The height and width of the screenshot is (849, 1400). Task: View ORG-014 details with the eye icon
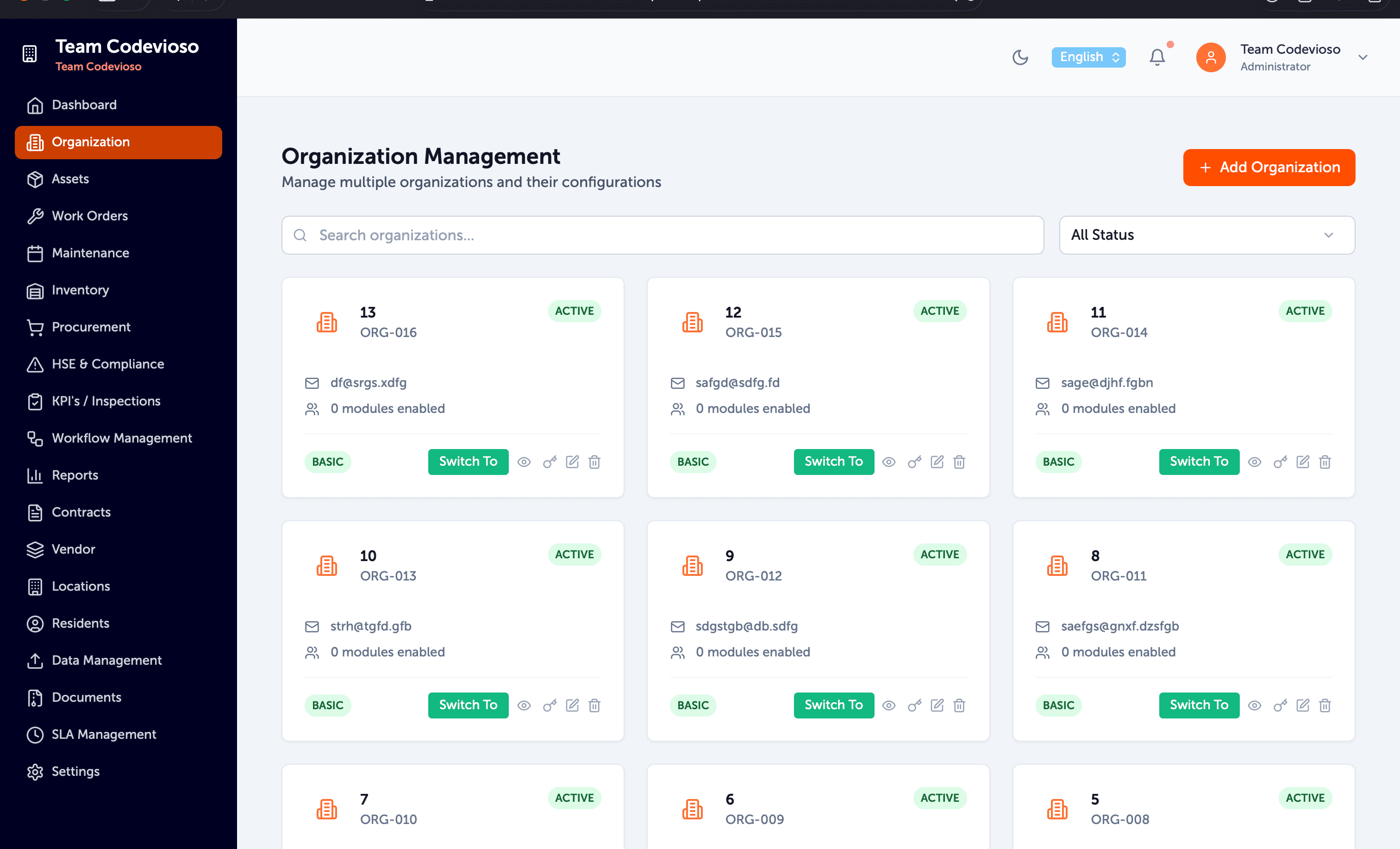pyautogui.click(x=1255, y=462)
